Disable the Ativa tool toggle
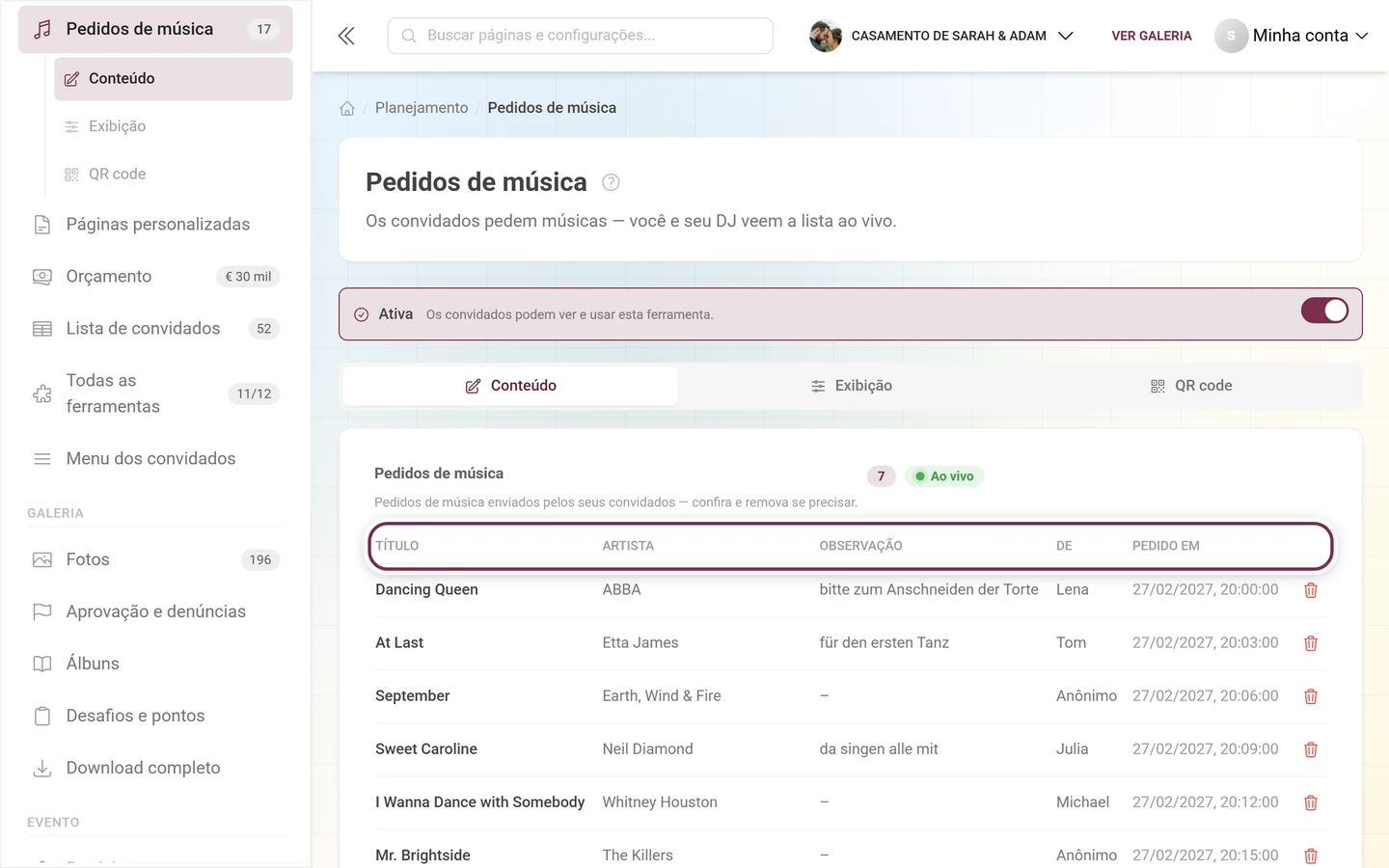The width and height of the screenshot is (1389, 868). 1324,311
